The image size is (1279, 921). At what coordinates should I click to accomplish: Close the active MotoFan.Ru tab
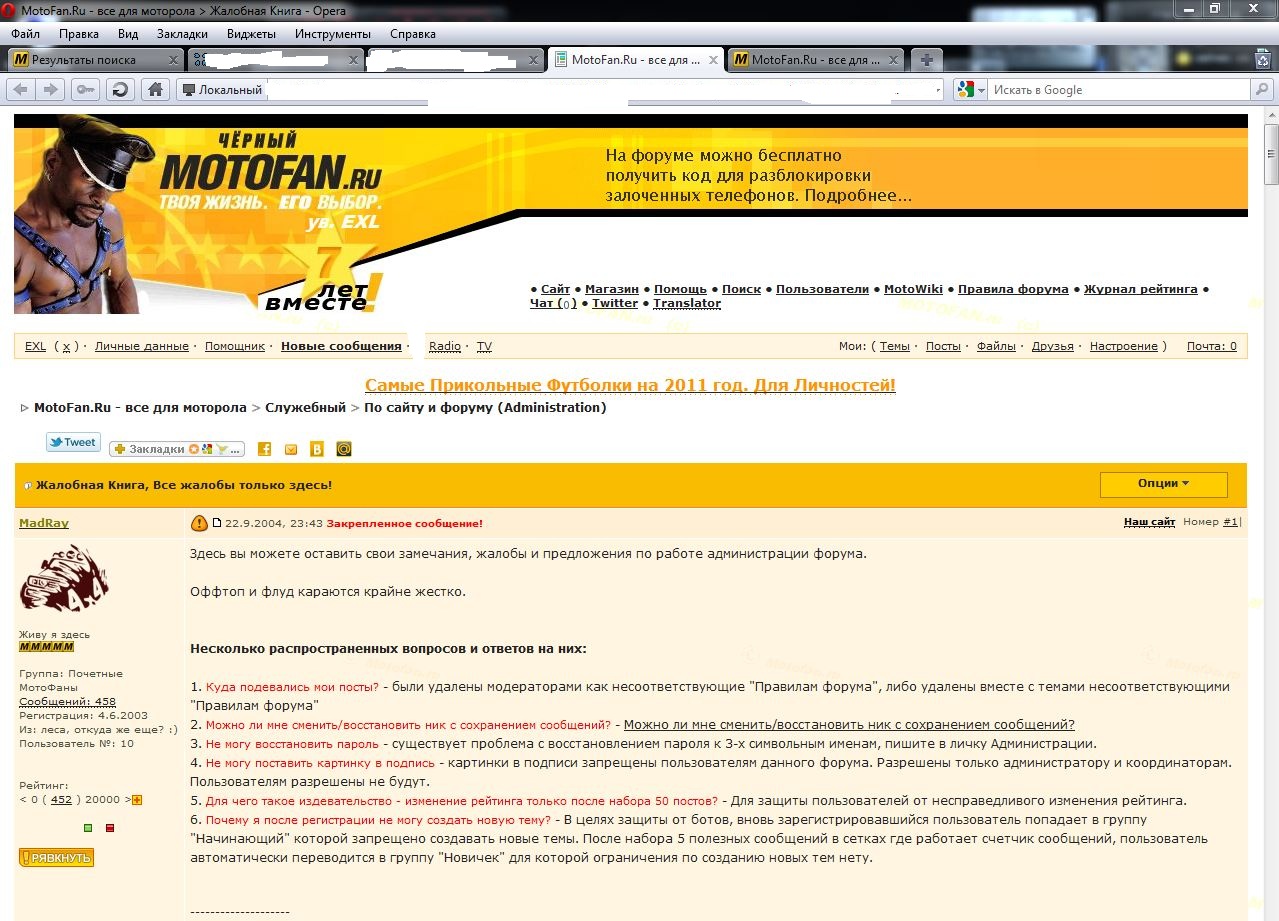713,60
